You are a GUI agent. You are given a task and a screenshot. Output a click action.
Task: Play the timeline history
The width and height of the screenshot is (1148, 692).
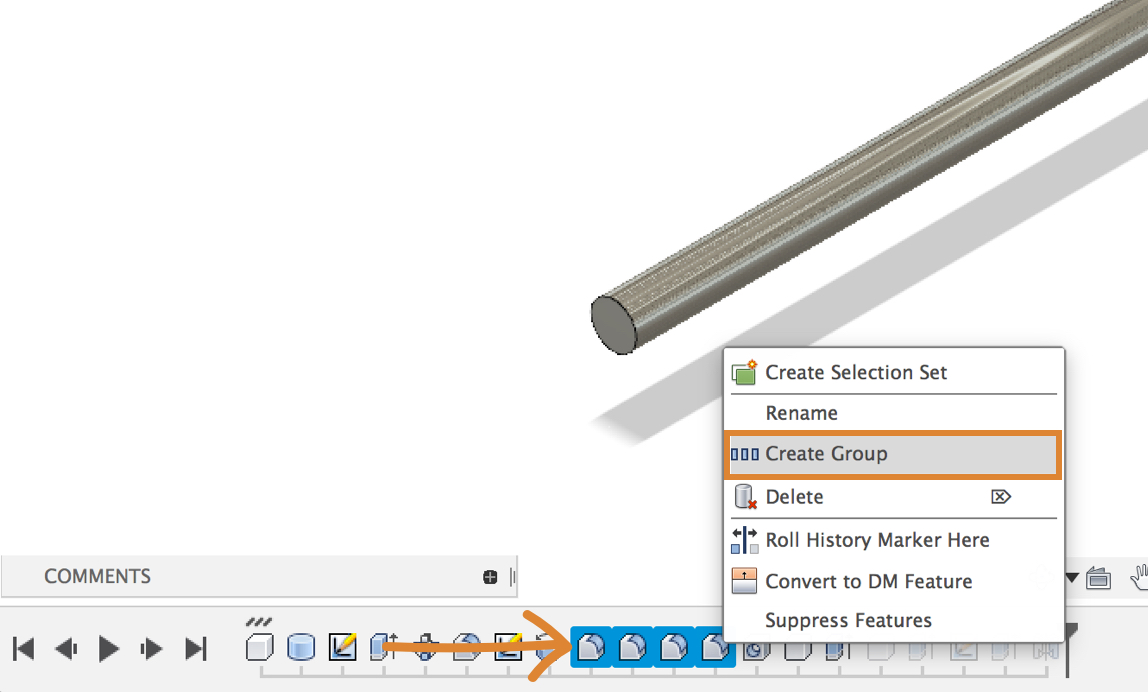(108, 649)
